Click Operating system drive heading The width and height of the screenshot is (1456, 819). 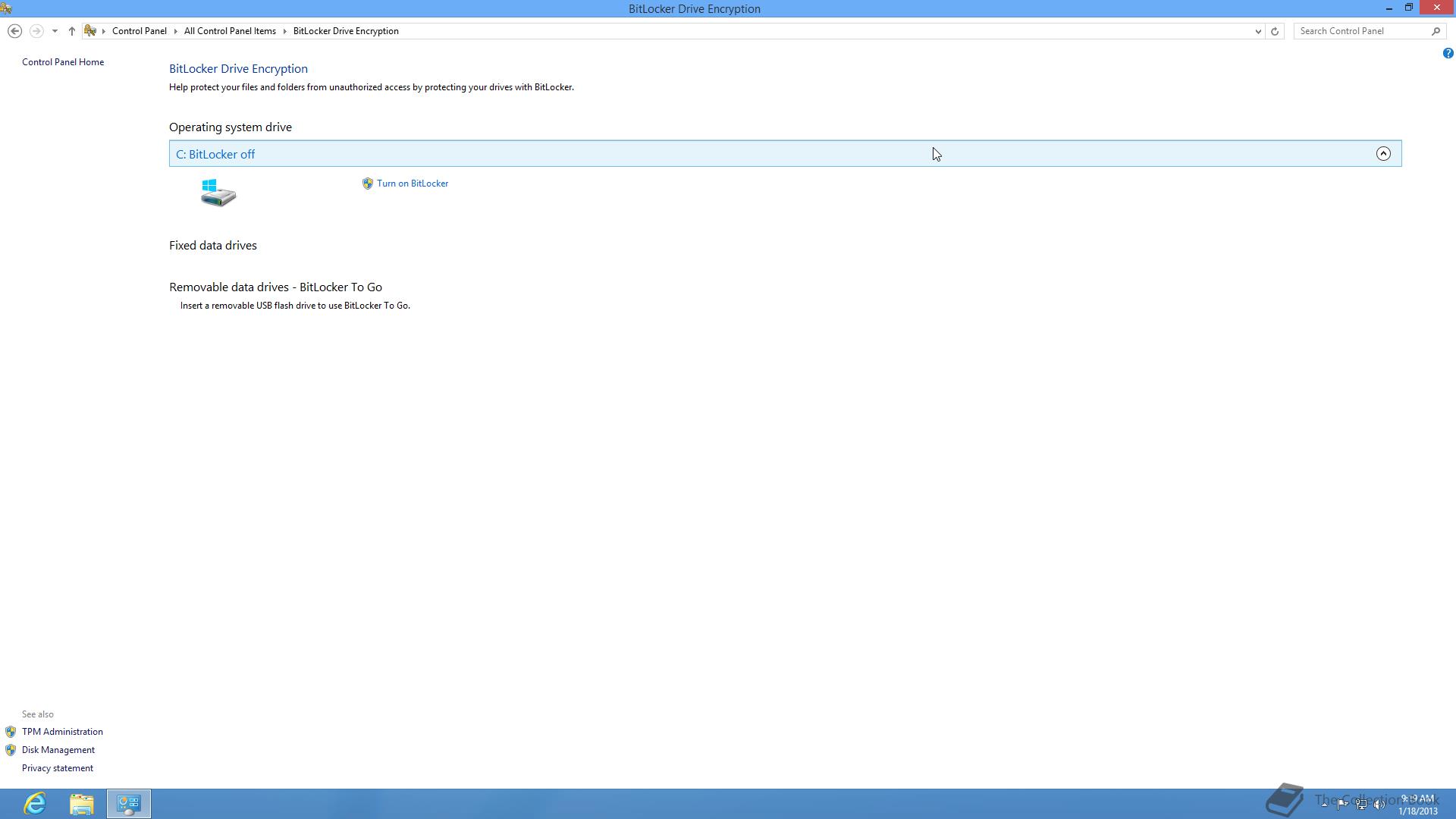pyautogui.click(x=231, y=127)
